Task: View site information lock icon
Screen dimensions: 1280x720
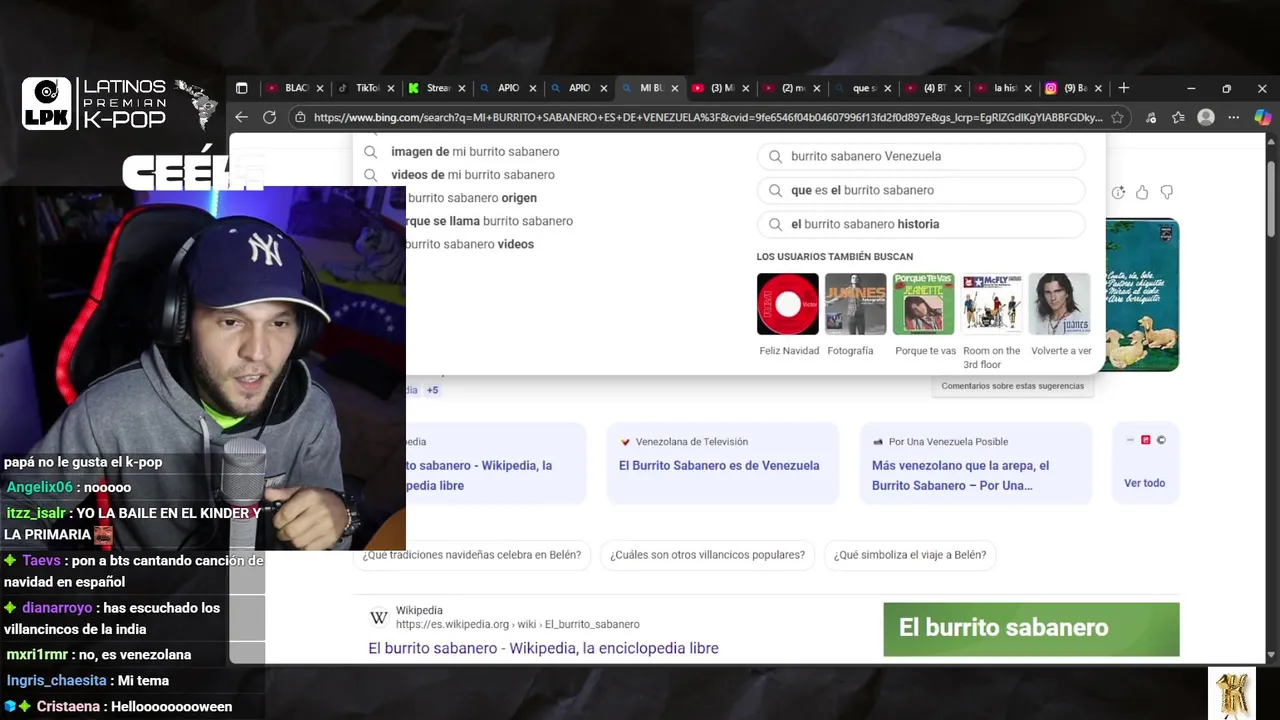Action: pyautogui.click(x=300, y=117)
